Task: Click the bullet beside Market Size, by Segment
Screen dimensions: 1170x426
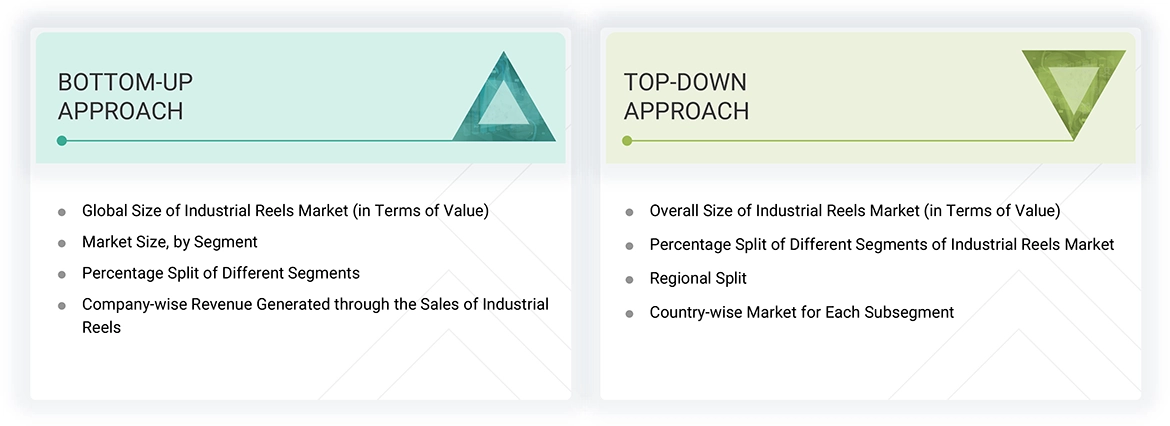Action: (62, 243)
